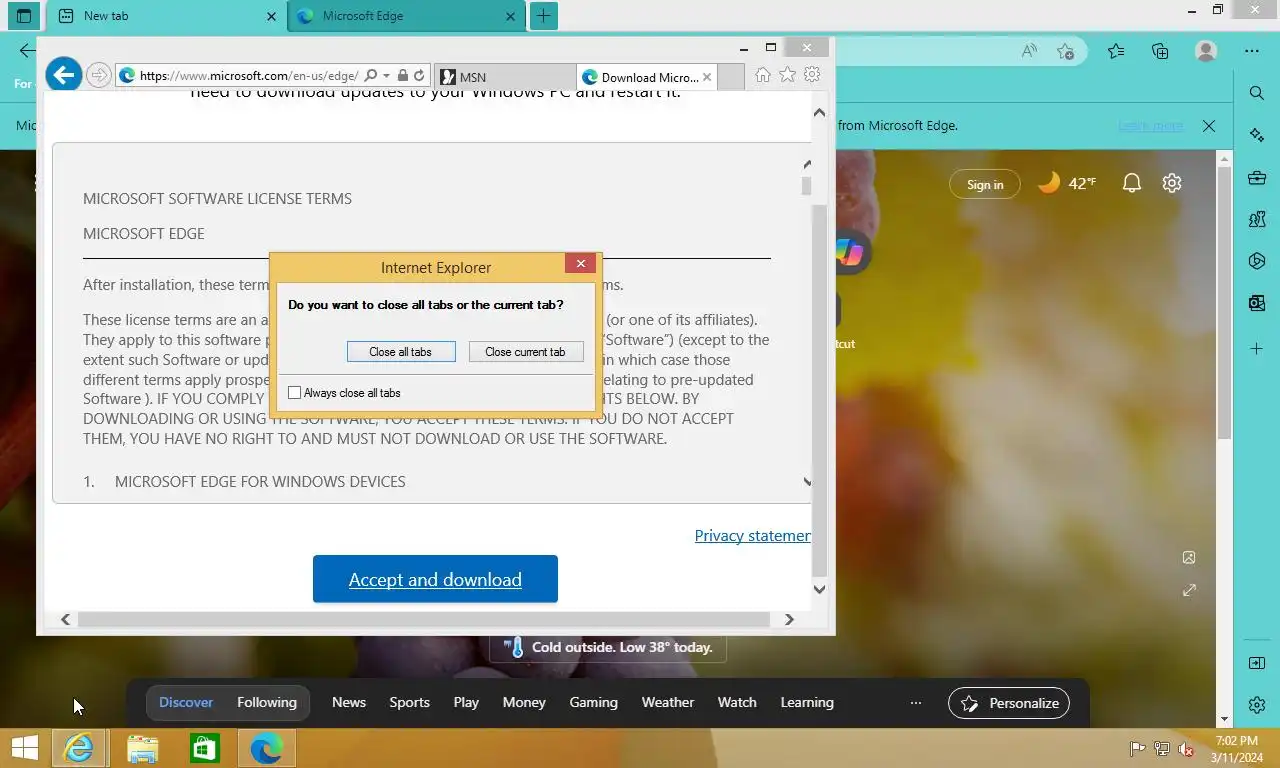Click Close all tabs button
This screenshot has height=768, width=1280.
(x=401, y=352)
